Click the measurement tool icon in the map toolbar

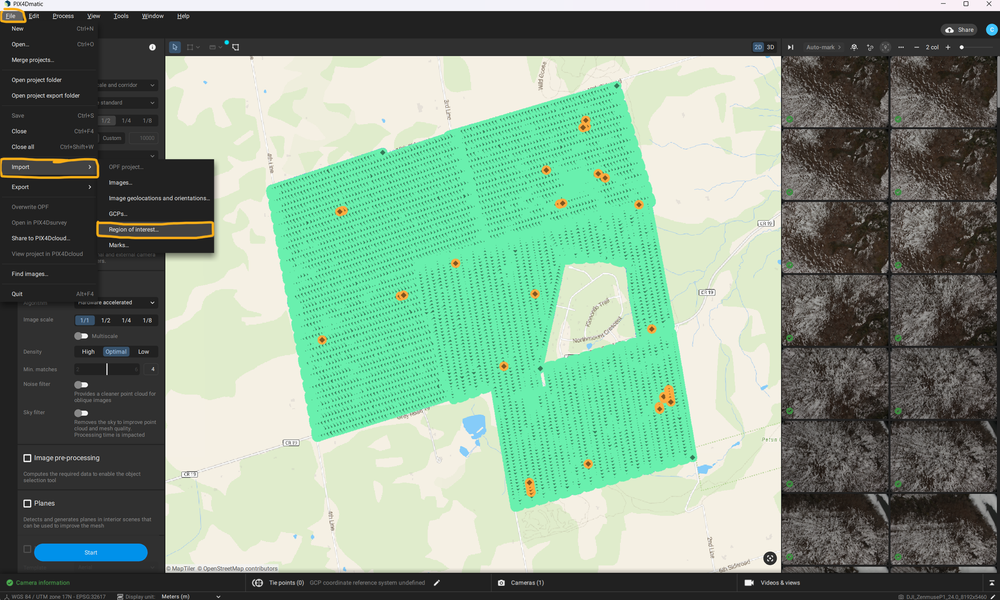(x=212, y=47)
